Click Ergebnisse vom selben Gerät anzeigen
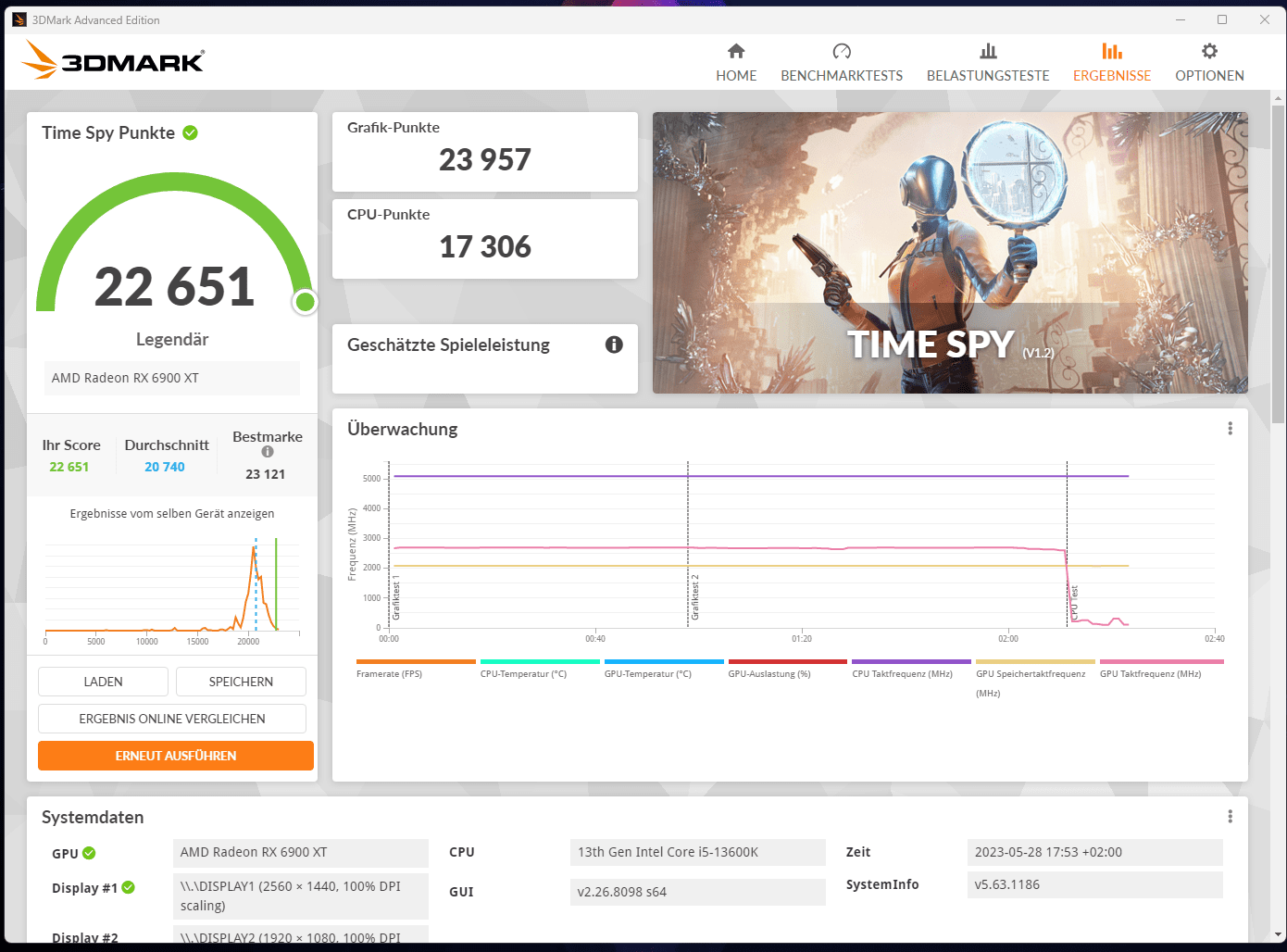The image size is (1287, 952). pyautogui.click(x=172, y=513)
